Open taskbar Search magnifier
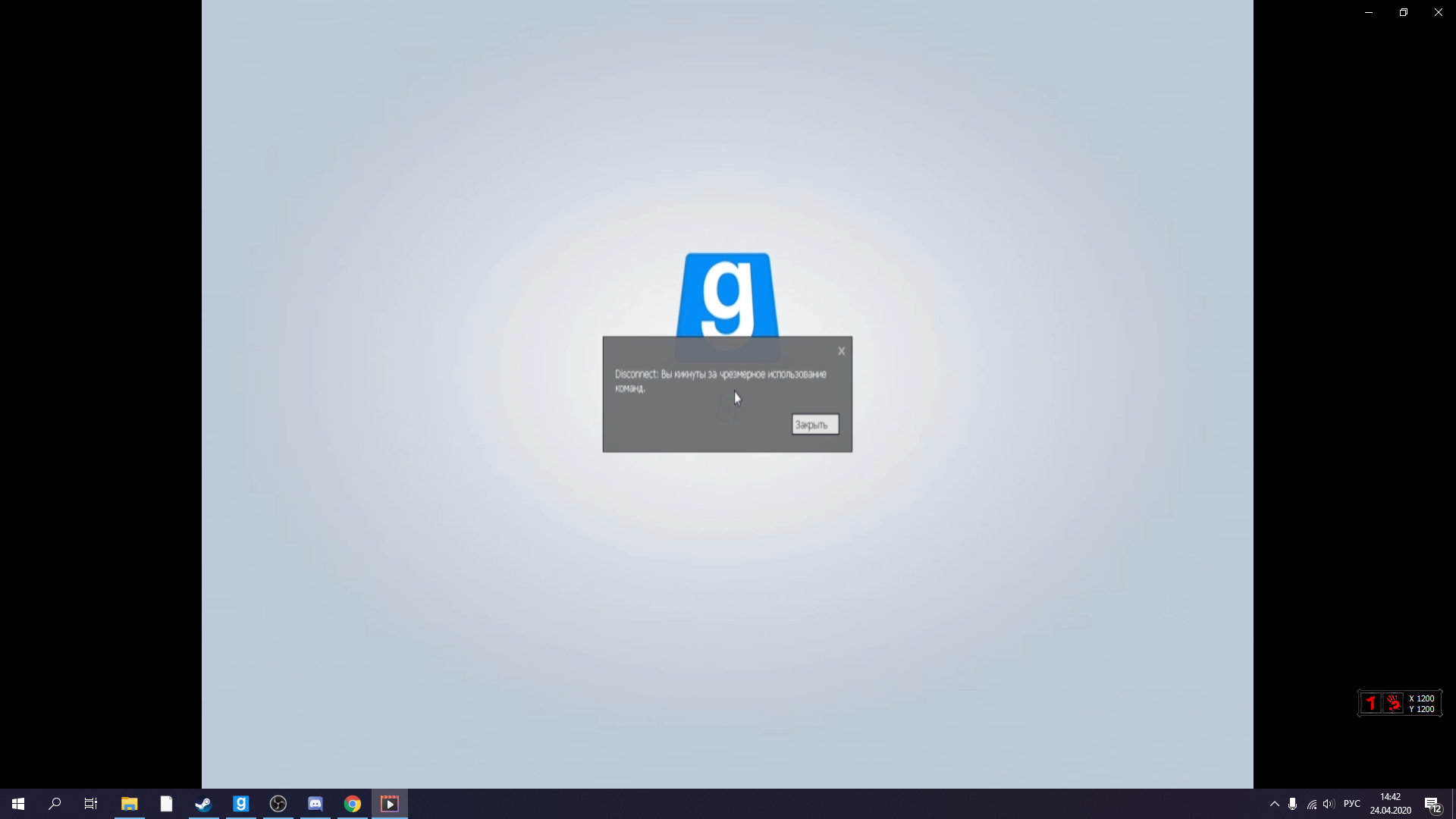The image size is (1456, 819). [55, 804]
